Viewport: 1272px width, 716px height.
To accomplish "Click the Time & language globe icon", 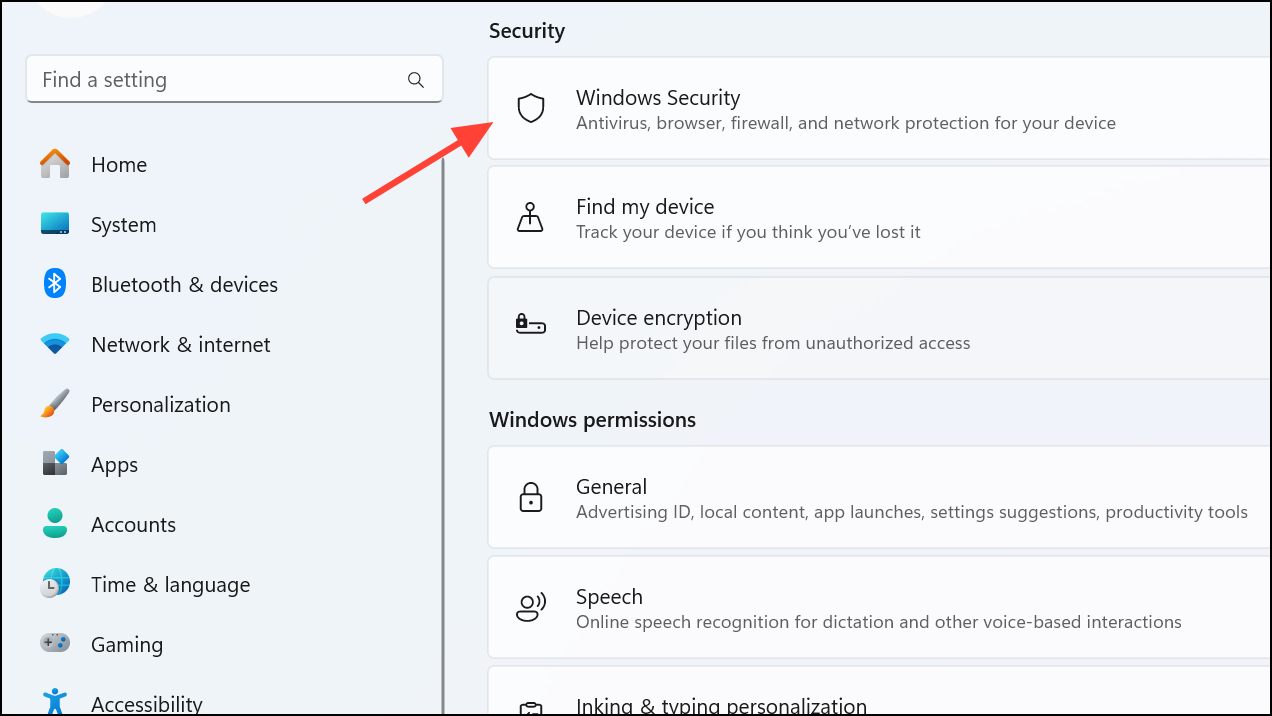I will coord(55,583).
